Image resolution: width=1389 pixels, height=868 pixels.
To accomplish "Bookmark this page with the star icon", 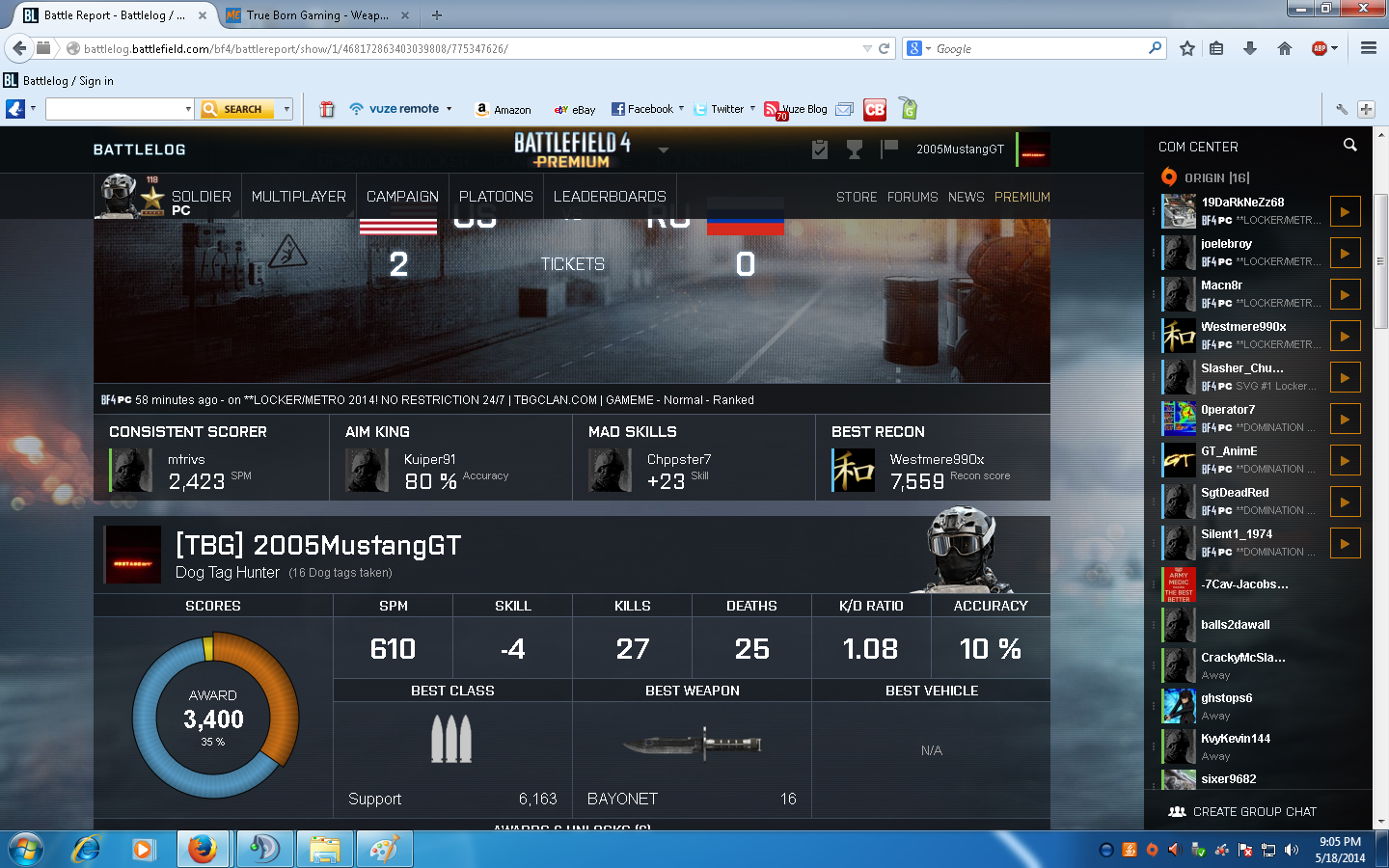I will tap(1187, 48).
